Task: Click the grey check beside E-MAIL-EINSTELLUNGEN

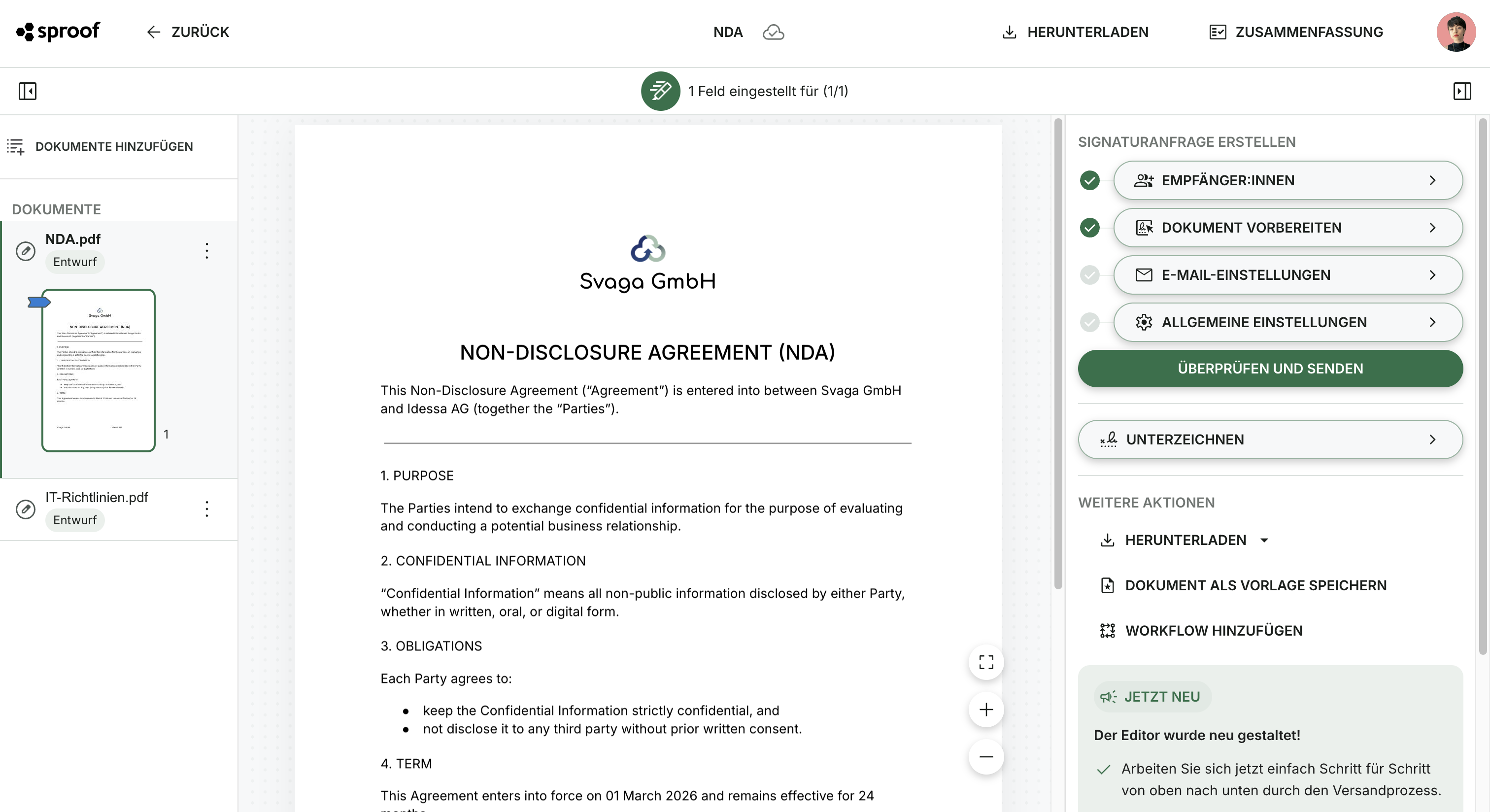Action: [x=1090, y=275]
